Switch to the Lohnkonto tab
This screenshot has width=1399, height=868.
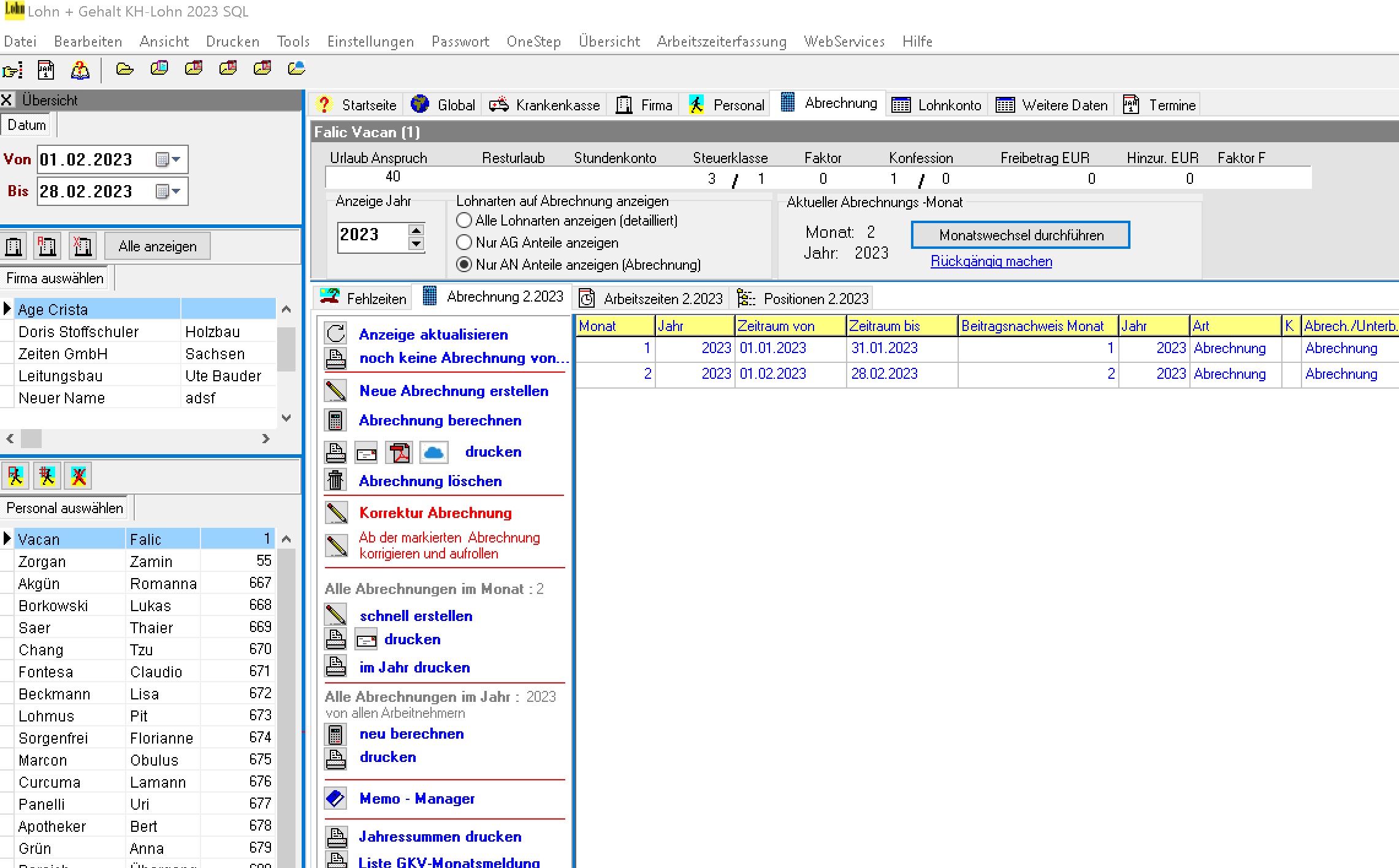point(937,105)
